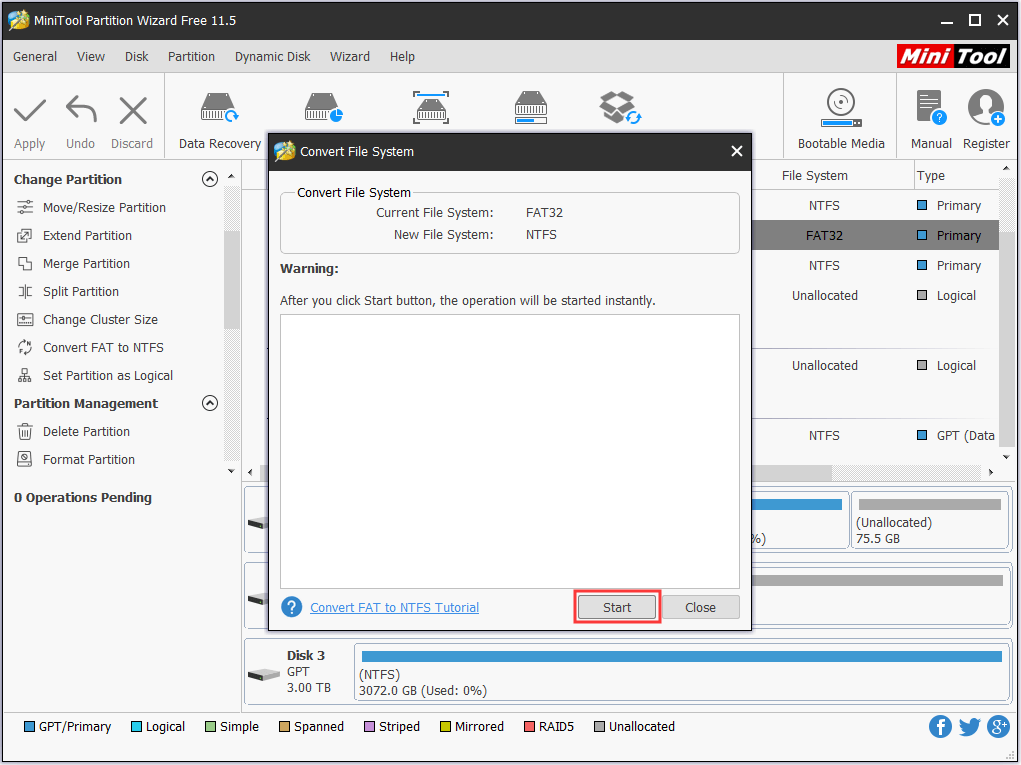Viewport: 1021px width, 765px height.
Task: Close the Convert File System dialog
Action: click(x=700, y=606)
